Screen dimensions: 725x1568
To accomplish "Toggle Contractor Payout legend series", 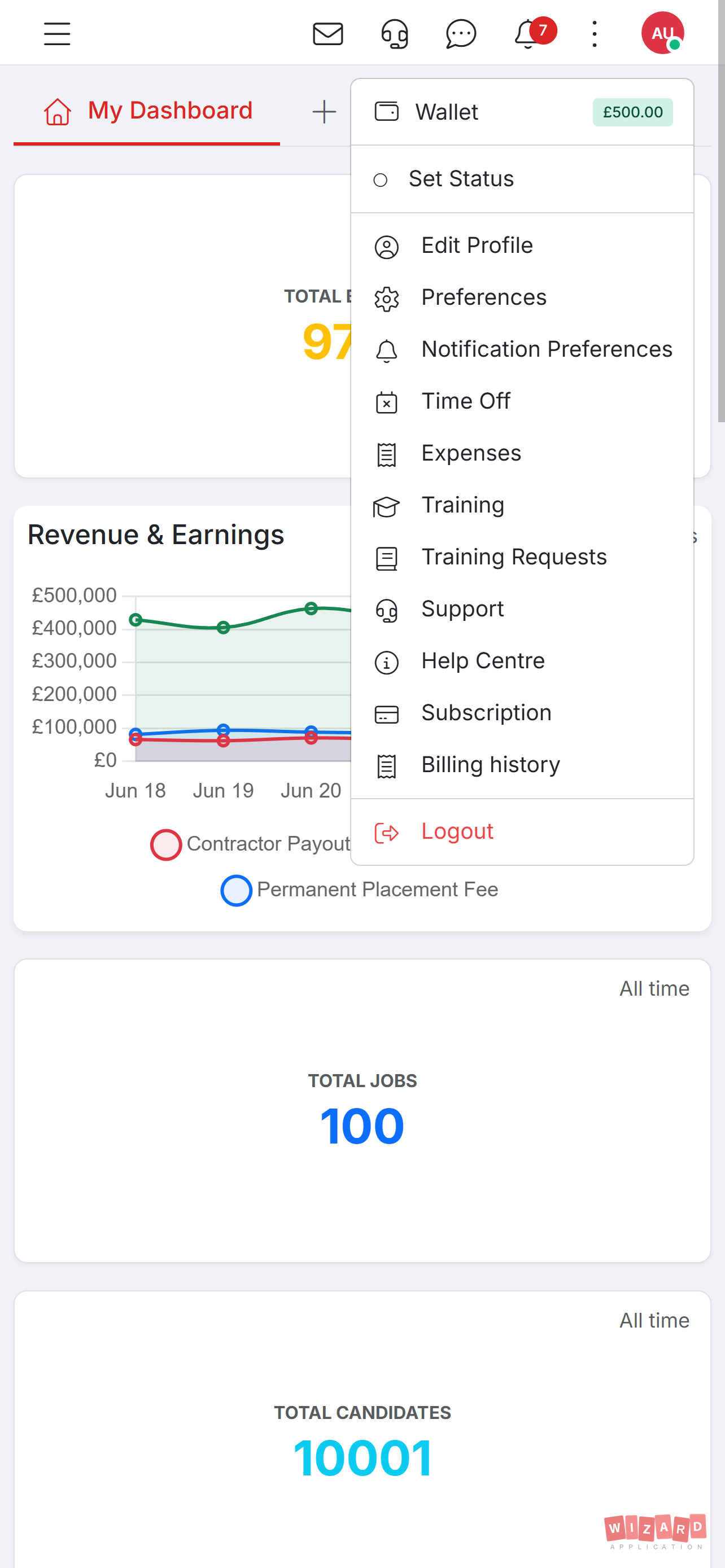I will pyautogui.click(x=250, y=844).
